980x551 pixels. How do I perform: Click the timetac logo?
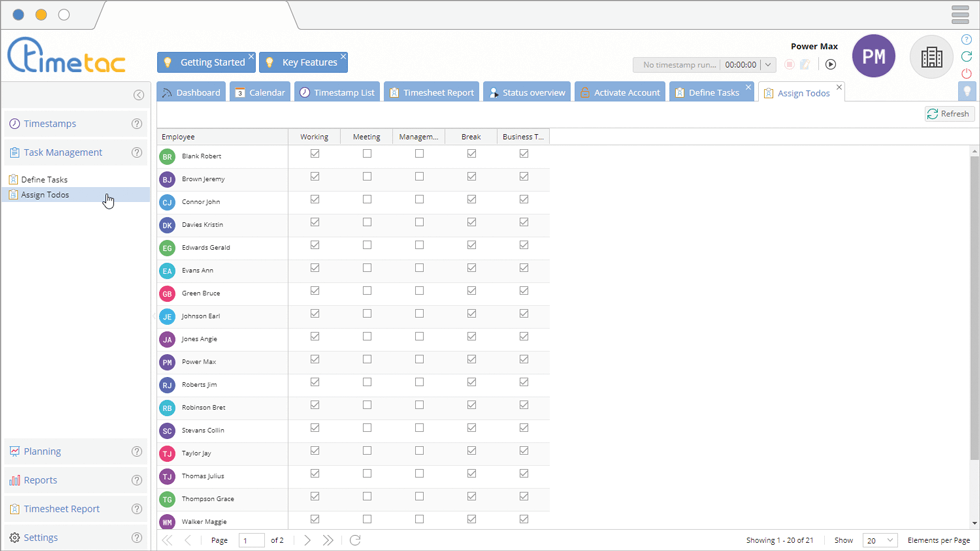[66, 55]
